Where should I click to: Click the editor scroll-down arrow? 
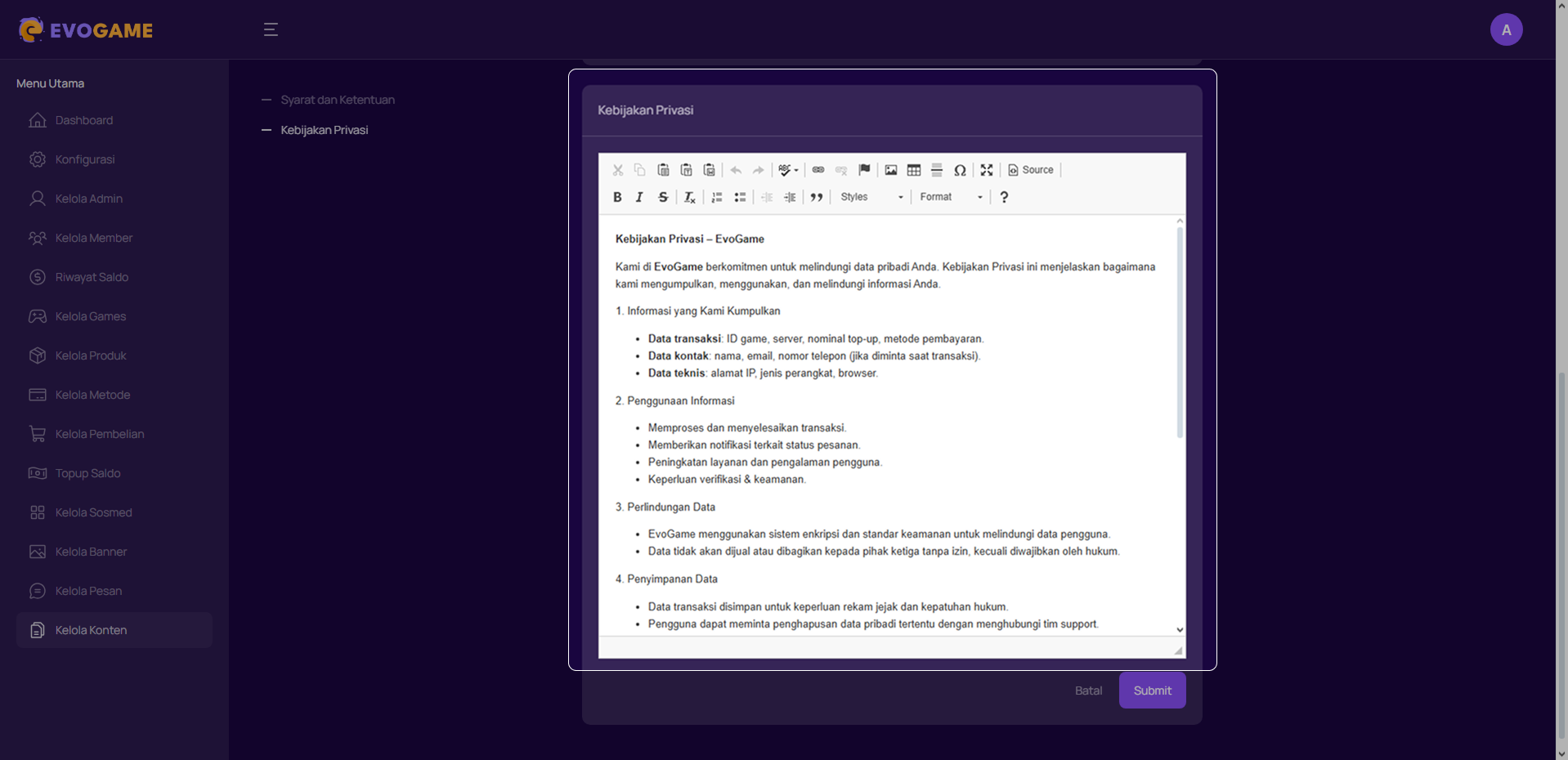pos(1180,630)
